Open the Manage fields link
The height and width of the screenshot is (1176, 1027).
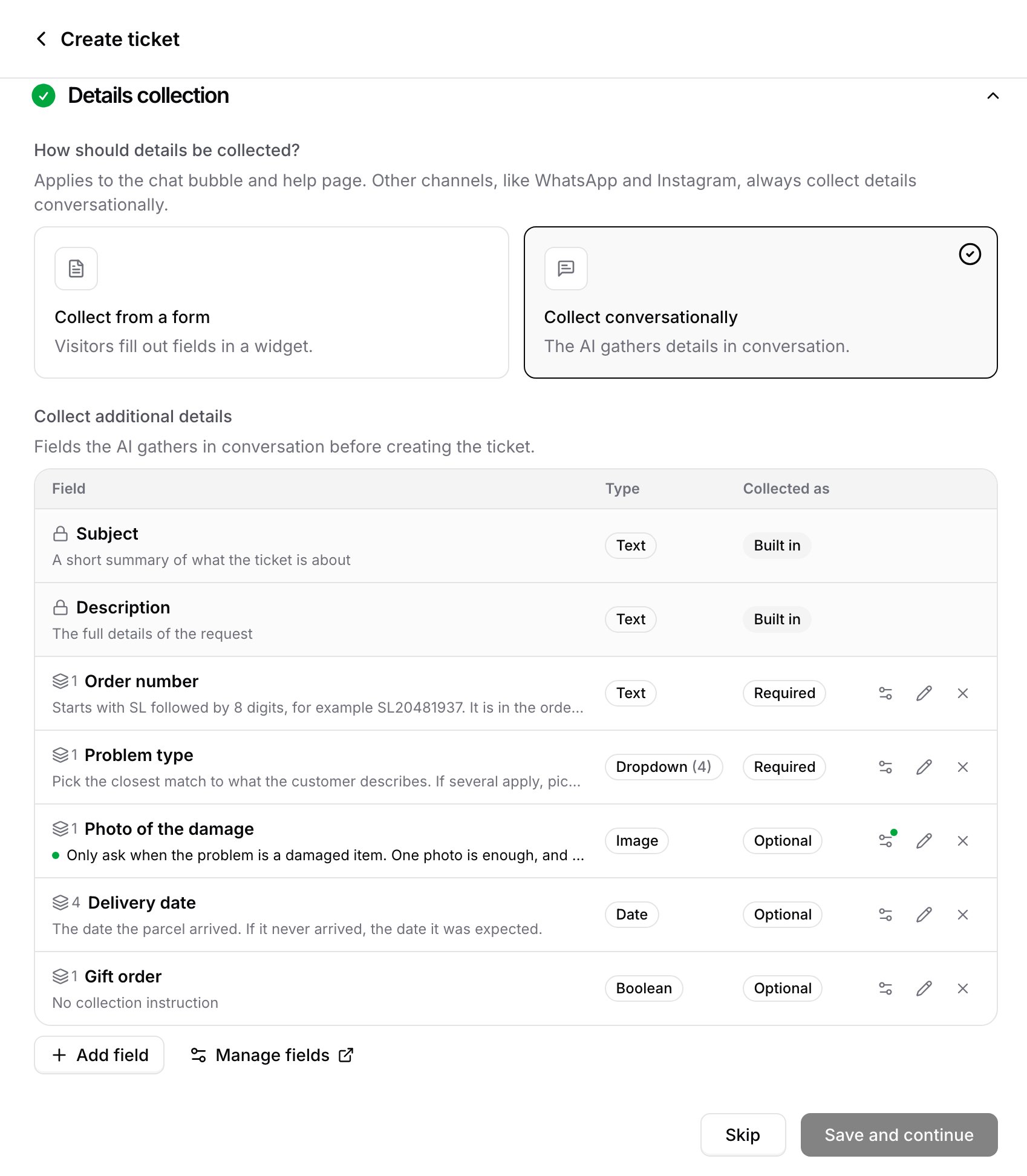(272, 1055)
